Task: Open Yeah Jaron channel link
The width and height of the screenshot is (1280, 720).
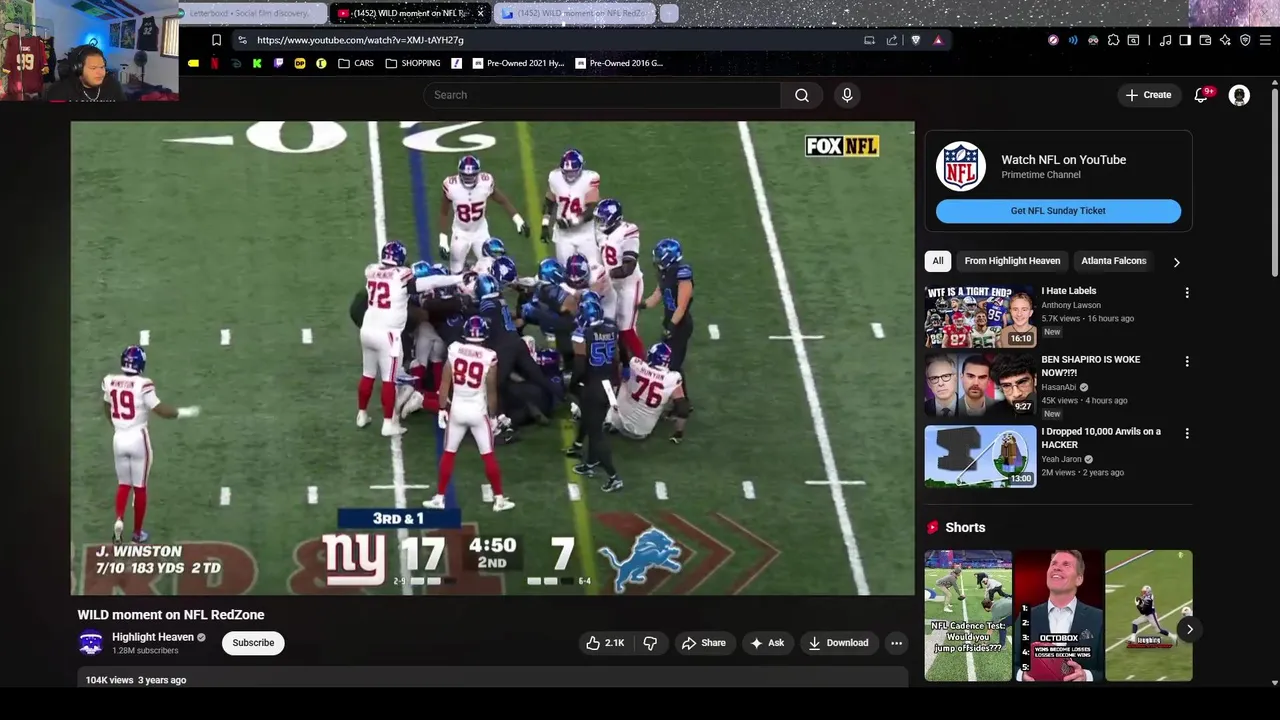Action: click(x=1062, y=459)
